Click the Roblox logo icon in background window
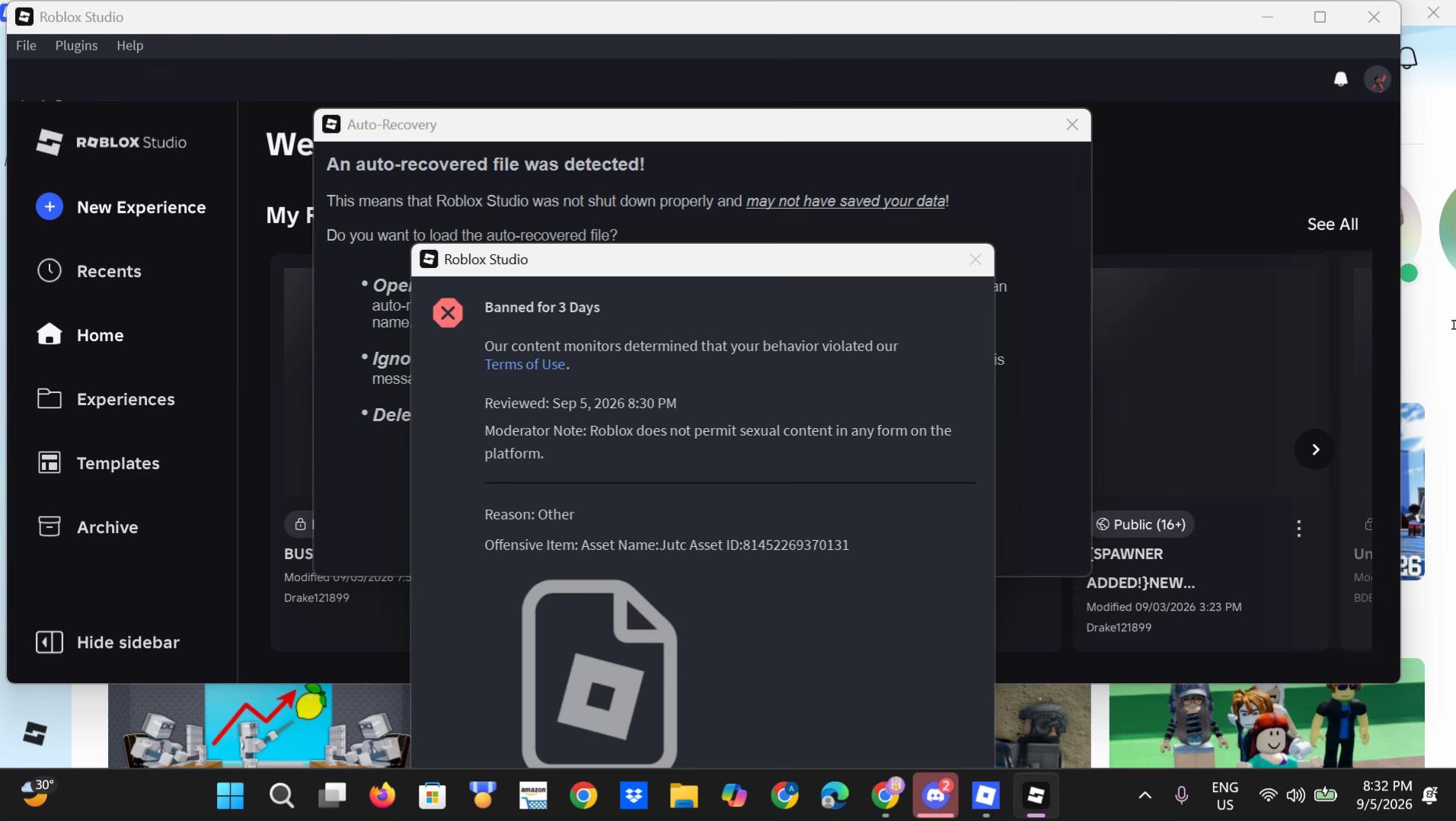 pos(35,734)
